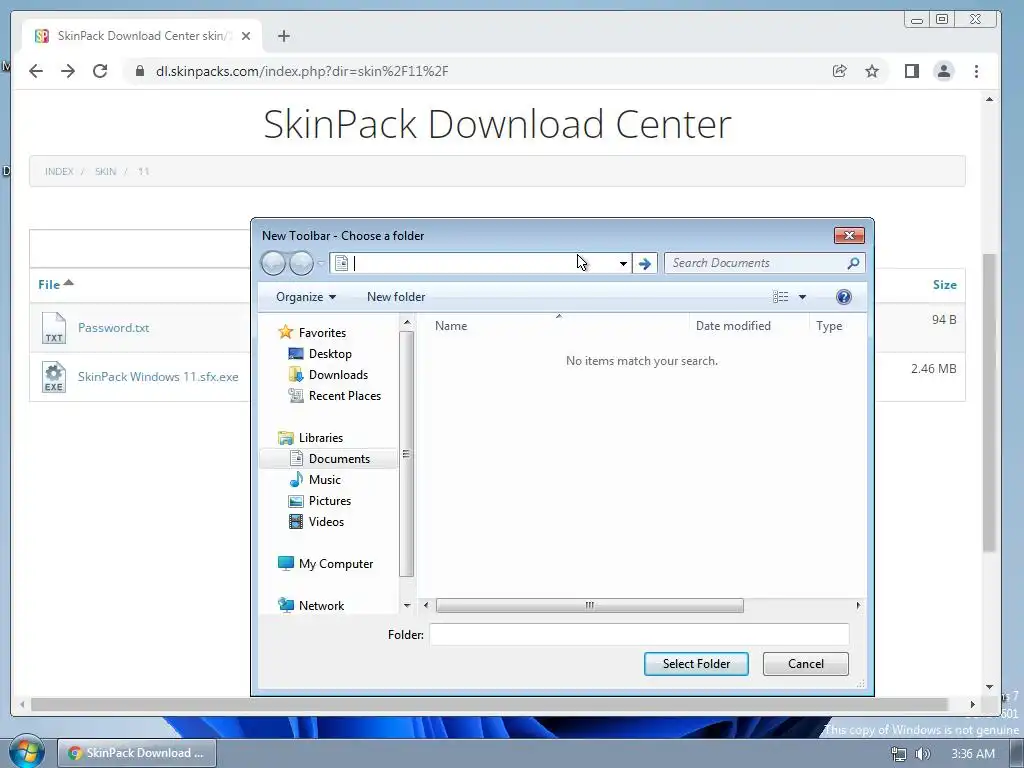The image size is (1024, 768).
Task: Create a New folder
Action: click(x=396, y=297)
